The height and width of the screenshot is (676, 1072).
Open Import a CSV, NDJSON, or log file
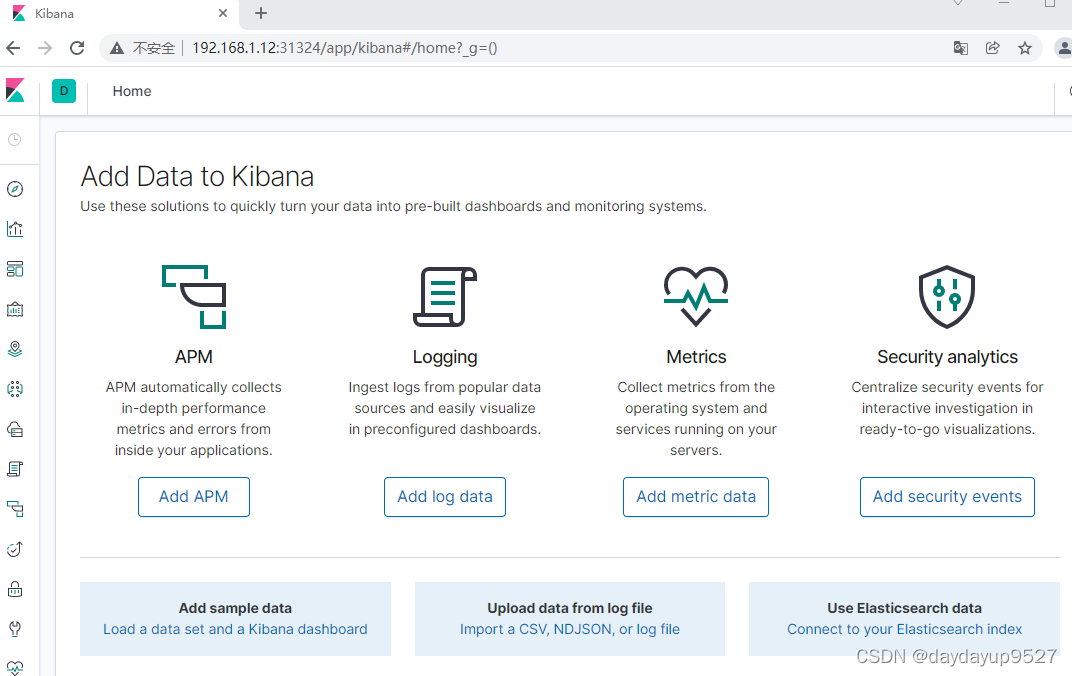[x=570, y=630]
